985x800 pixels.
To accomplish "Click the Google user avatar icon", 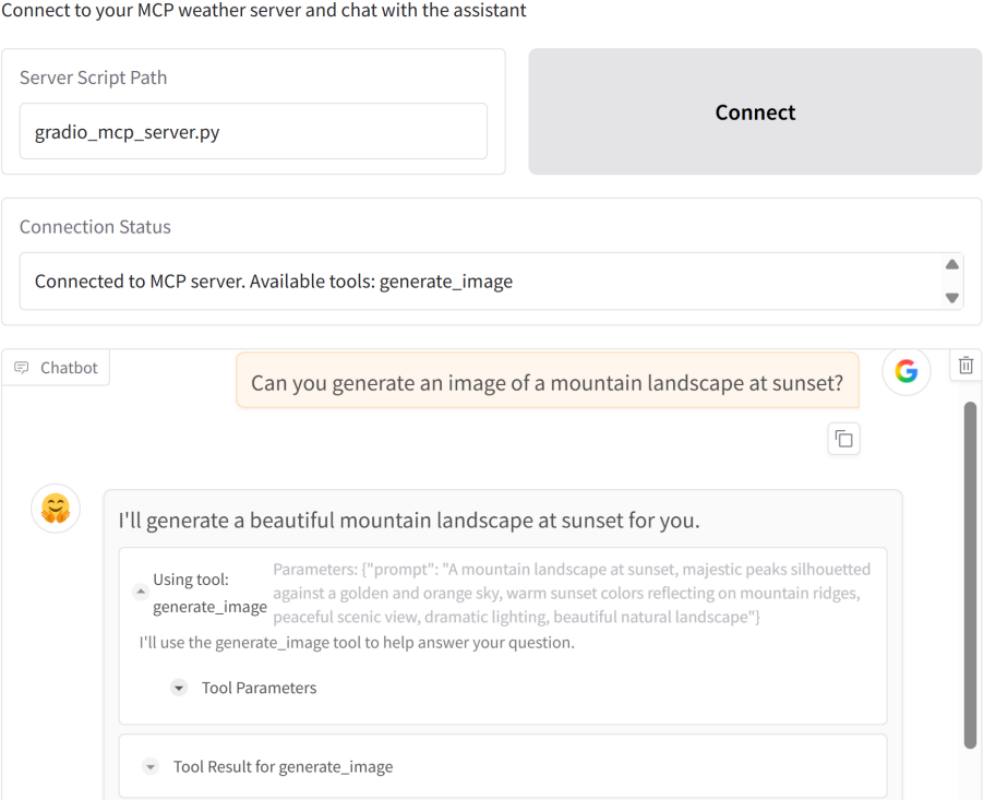I will 906,371.
